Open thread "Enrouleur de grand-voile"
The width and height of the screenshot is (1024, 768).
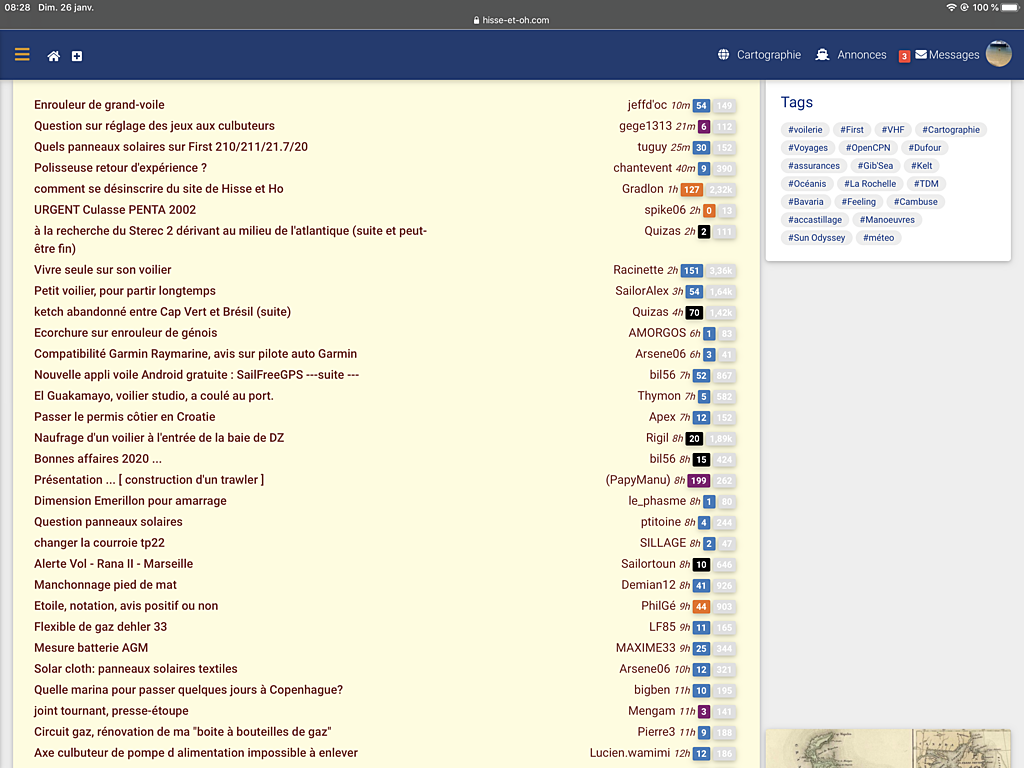point(99,105)
